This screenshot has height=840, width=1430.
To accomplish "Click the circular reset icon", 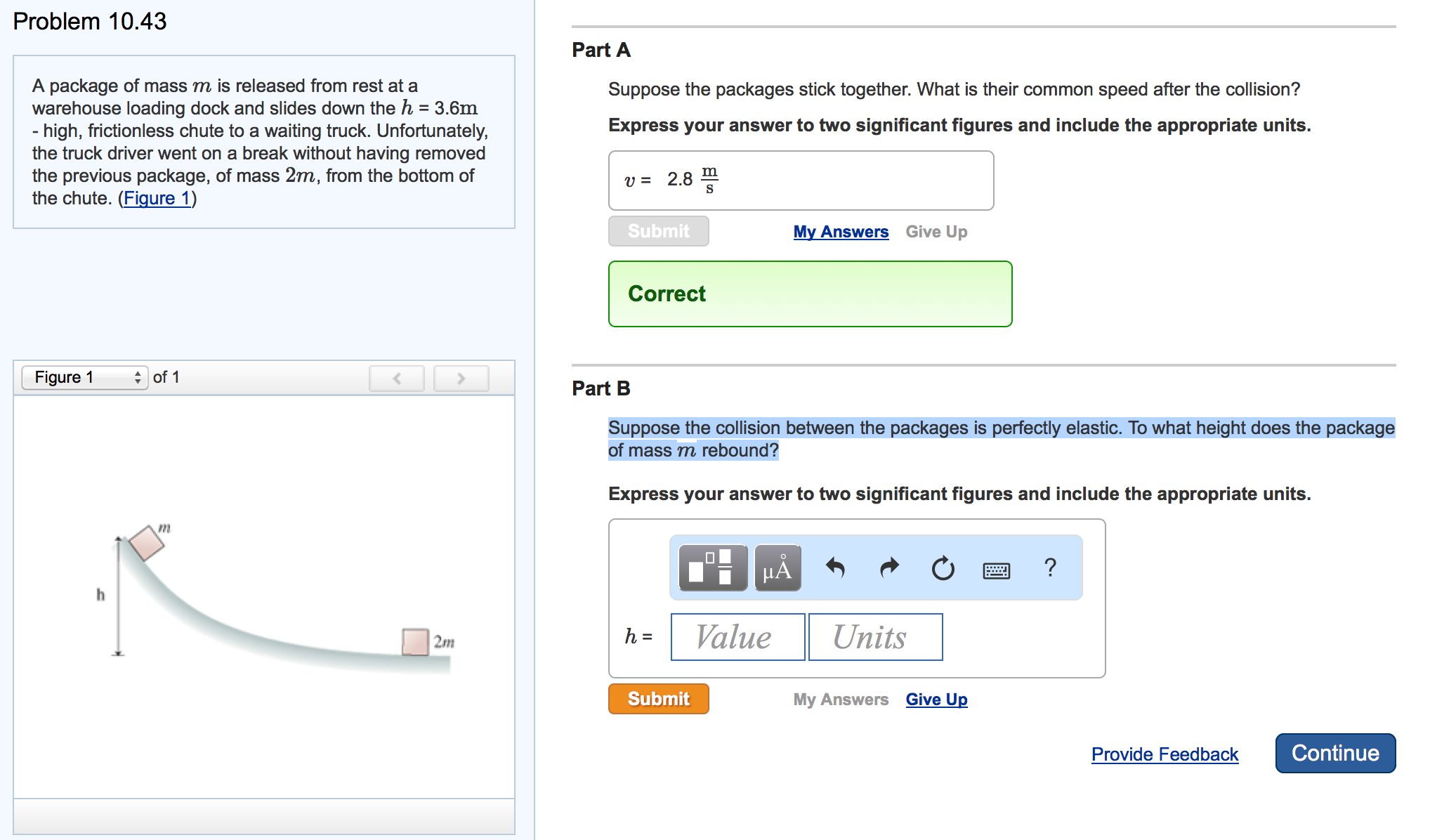I will (x=943, y=567).
